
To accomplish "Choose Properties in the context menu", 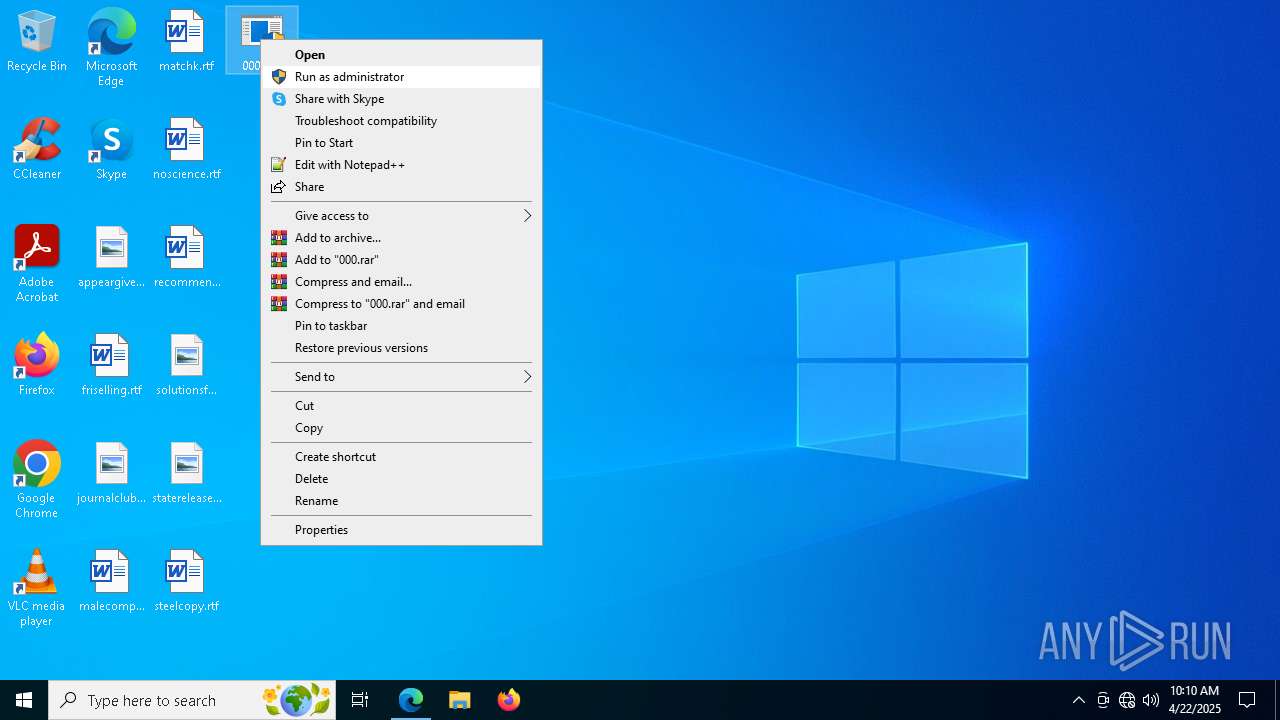I will click(x=401, y=530).
